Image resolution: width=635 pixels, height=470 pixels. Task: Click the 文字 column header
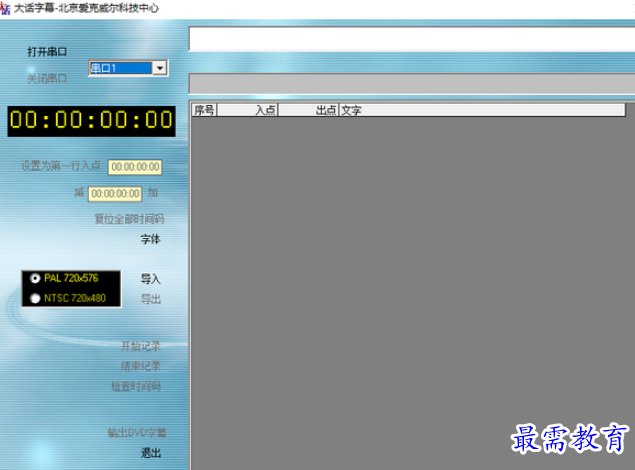pos(482,110)
